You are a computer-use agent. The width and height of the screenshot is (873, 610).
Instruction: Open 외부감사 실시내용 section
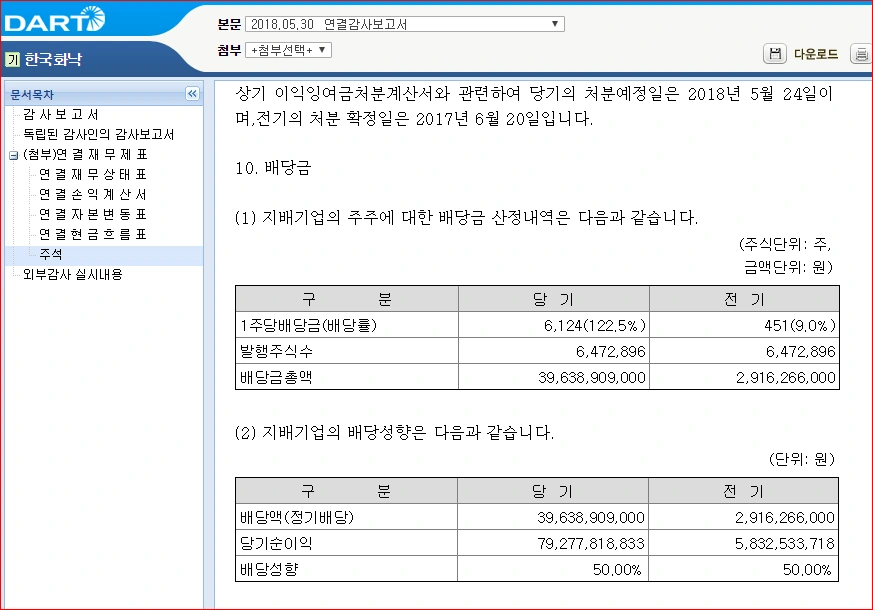coord(72,275)
